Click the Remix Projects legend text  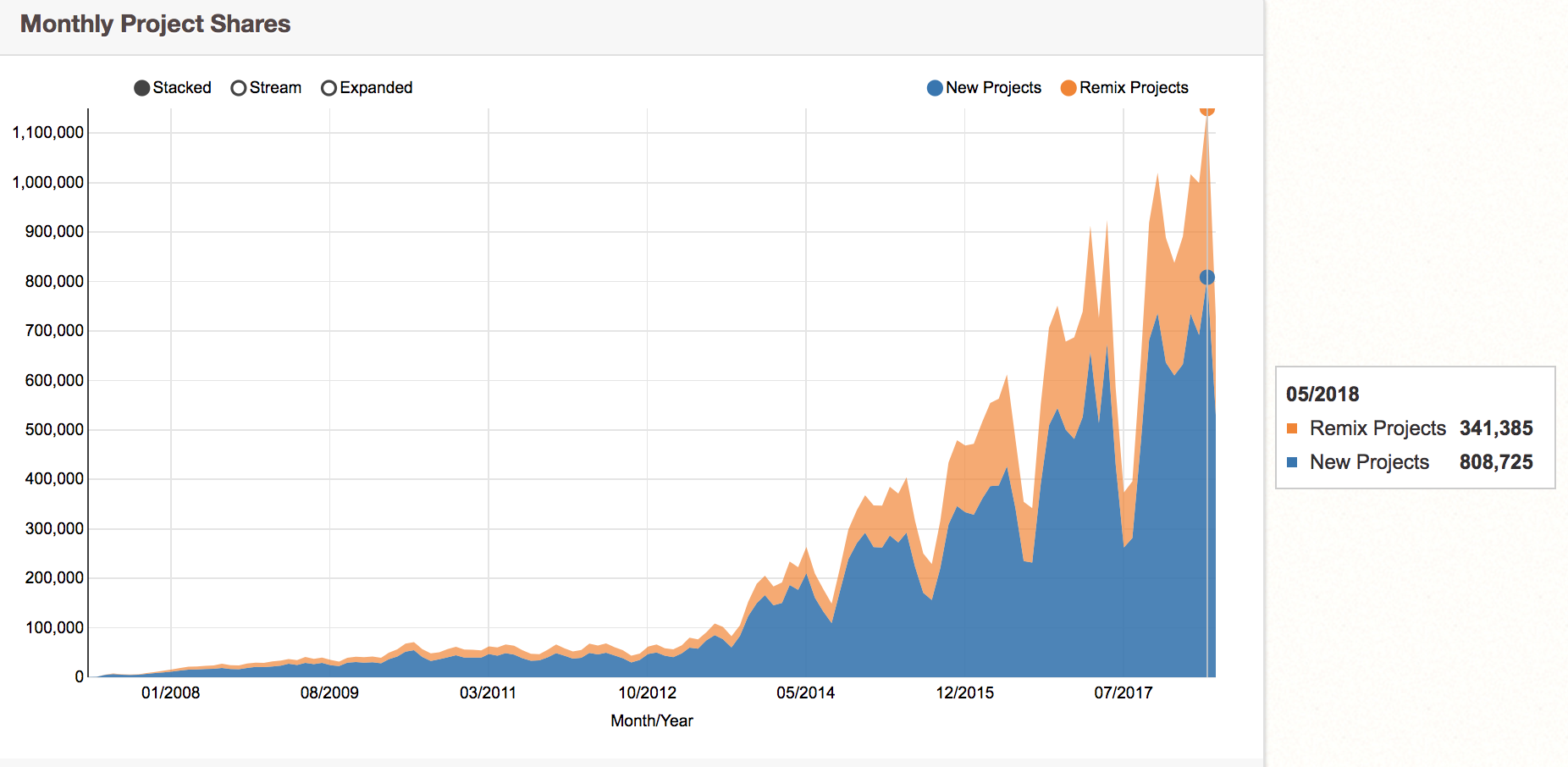(1134, 88)
